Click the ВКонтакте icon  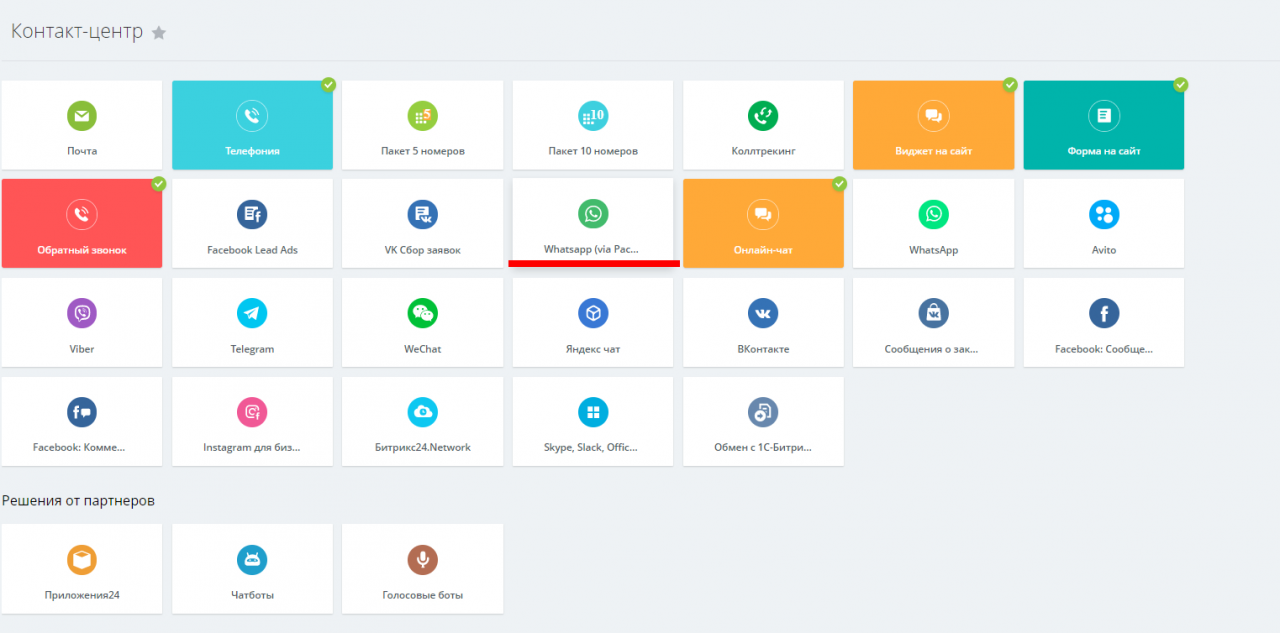pos(763,313)
